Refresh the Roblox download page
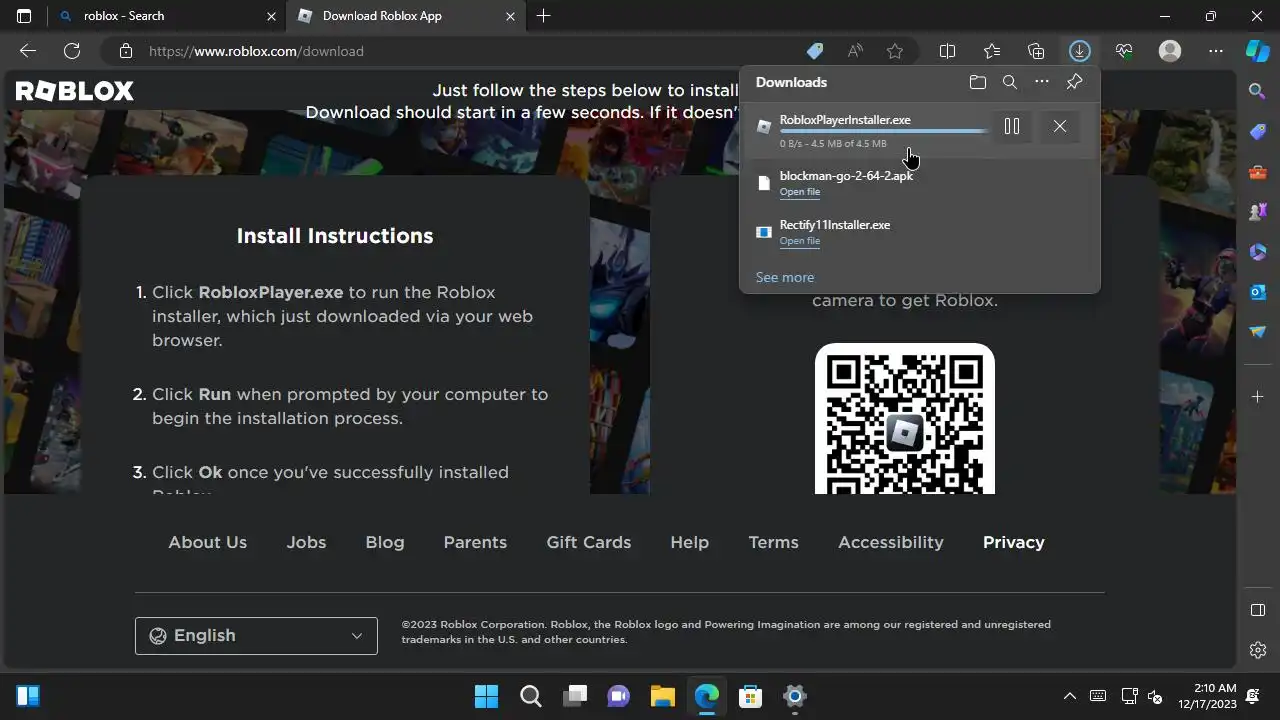Screen dimensions: 1280x720 pyautogui.click(x=72, y=51)
